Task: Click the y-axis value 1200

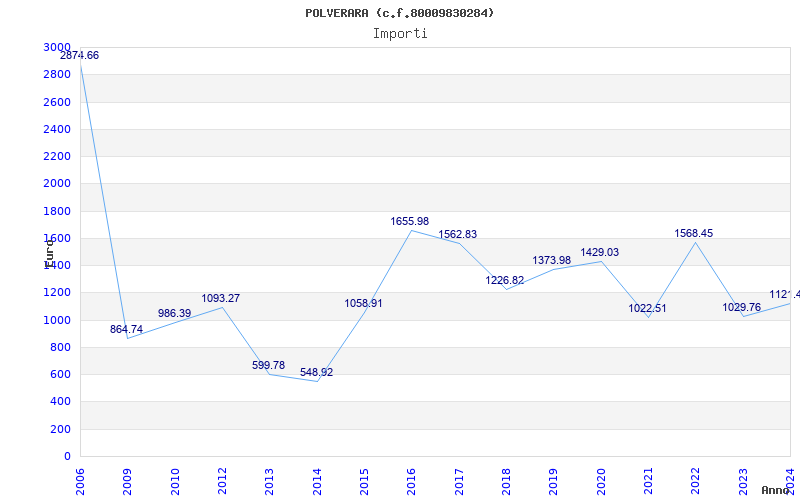Action: 57,293
